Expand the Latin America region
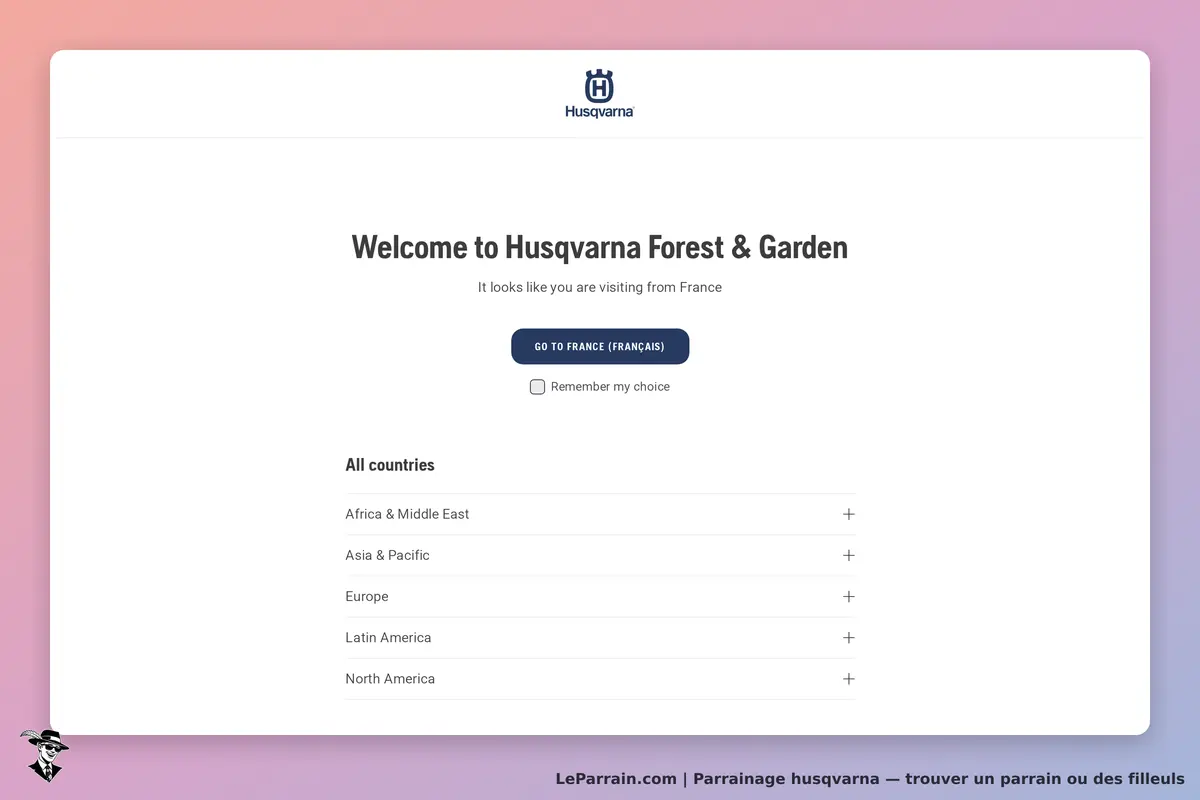The image size is (1200, 800). point(600,637)
